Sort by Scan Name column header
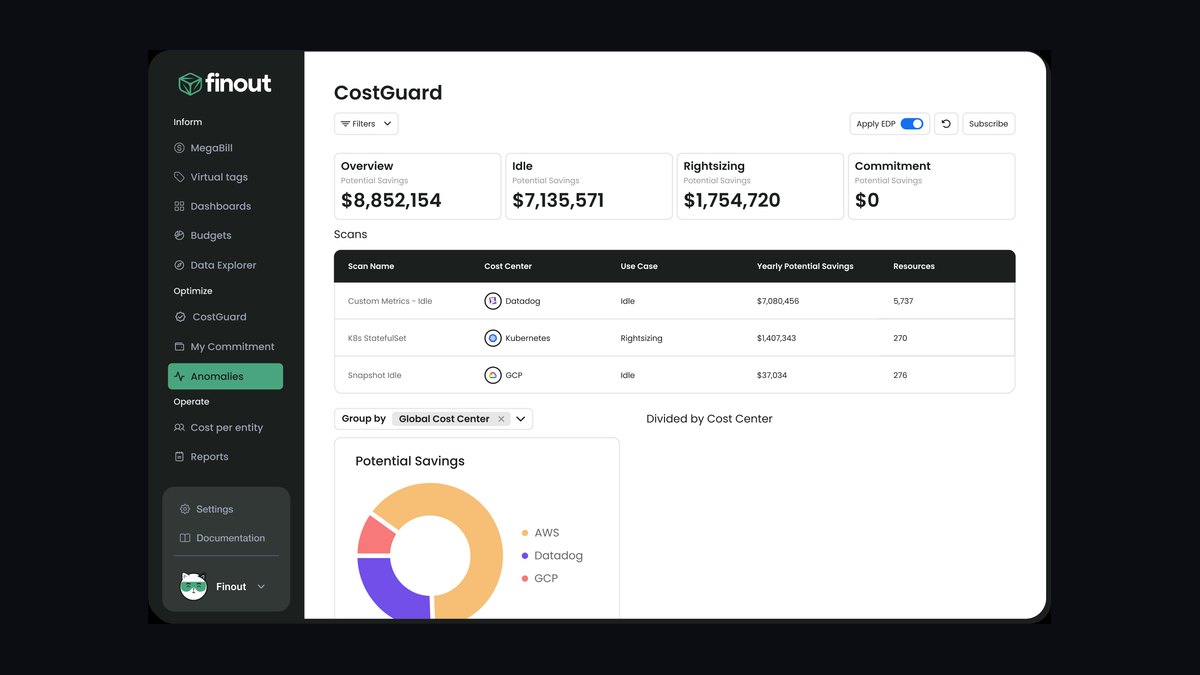 tap(371, 266)
